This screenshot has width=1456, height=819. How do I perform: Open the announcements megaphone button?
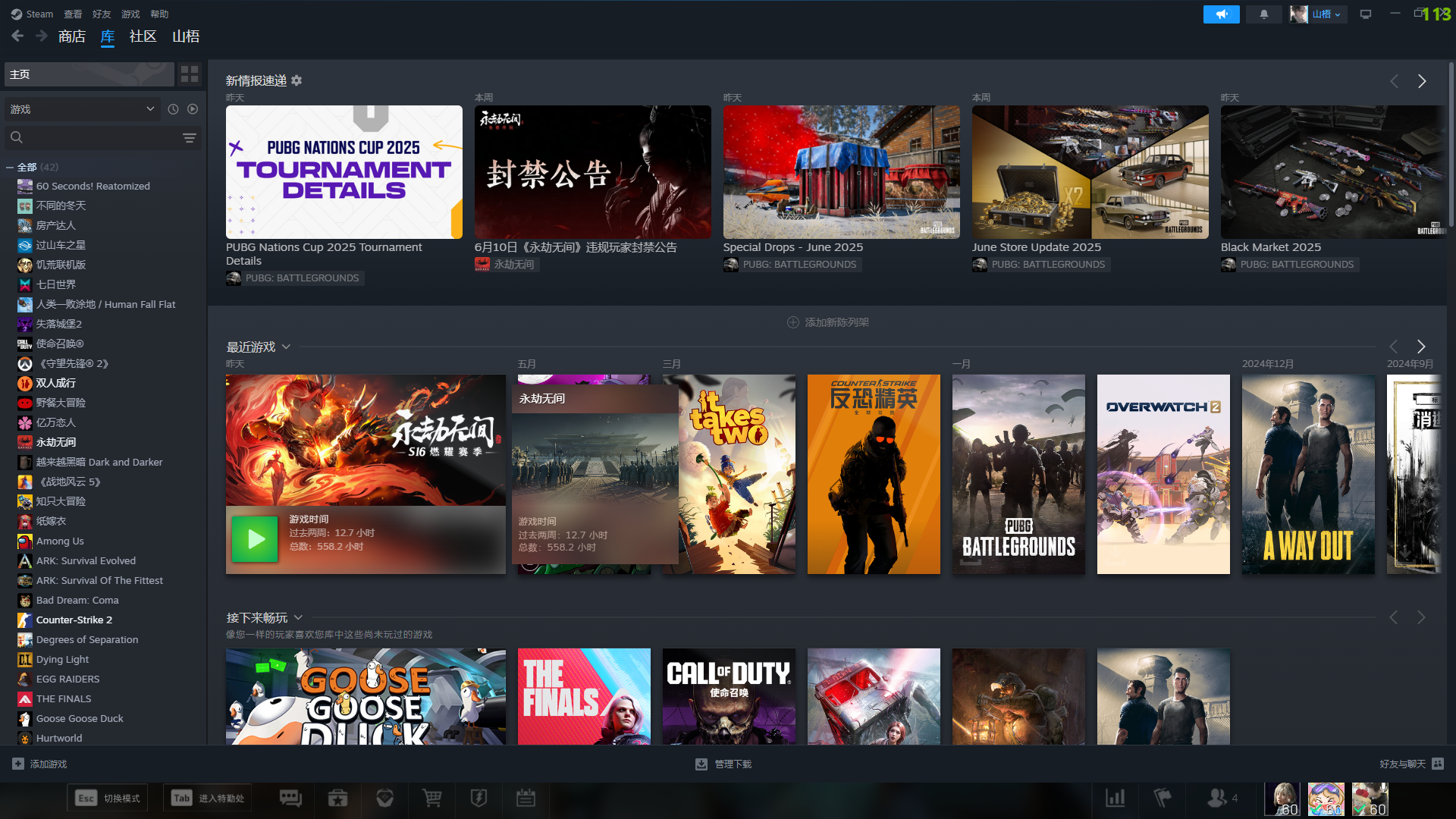[x=1221, y=14]
